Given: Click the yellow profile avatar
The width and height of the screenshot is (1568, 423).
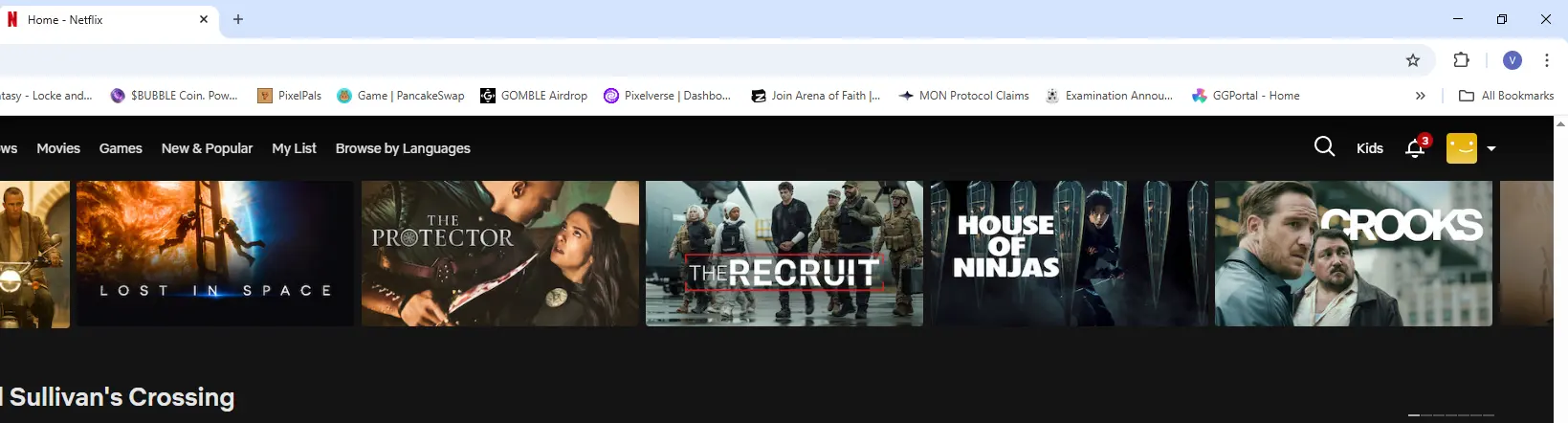Looking at the screenshot, I should pos(1461,148).
